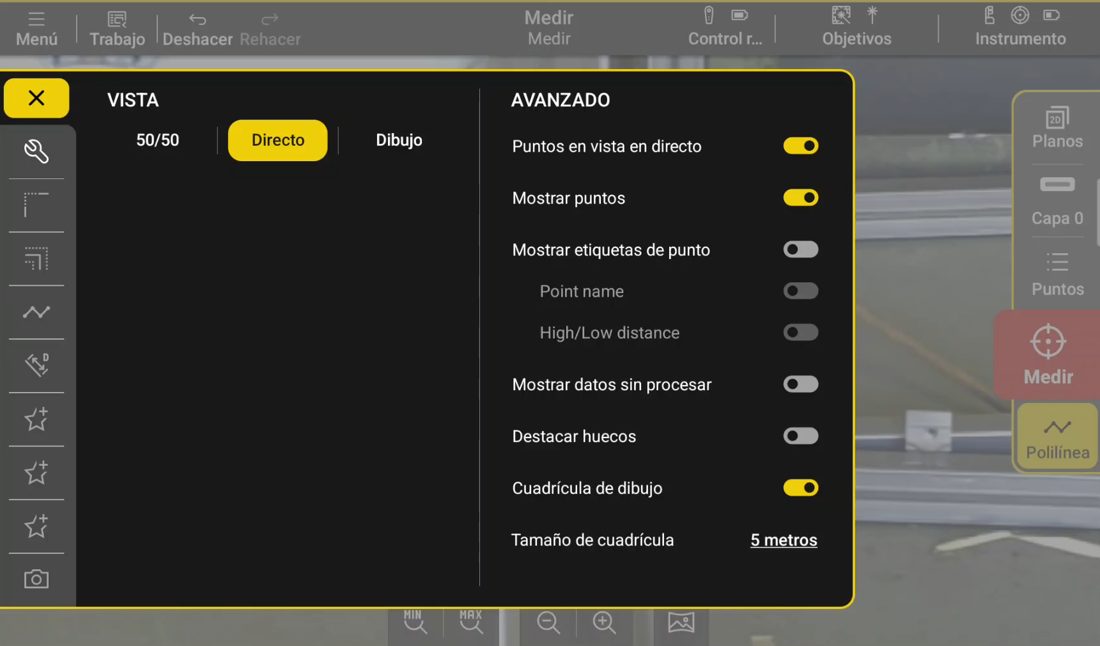Toggle the Mostrar puntos switch
Screen dimensions: 1100x646
pos(800,198)
